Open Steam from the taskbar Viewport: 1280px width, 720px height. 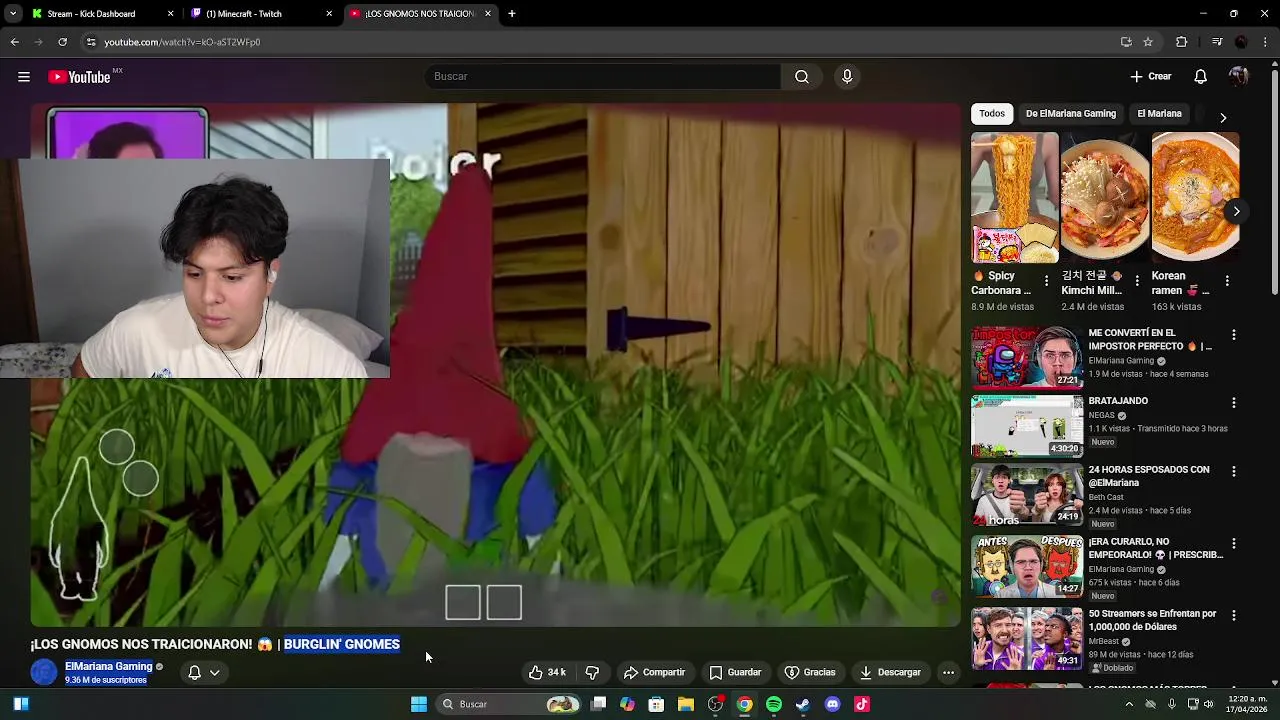(x=803, y=704)
